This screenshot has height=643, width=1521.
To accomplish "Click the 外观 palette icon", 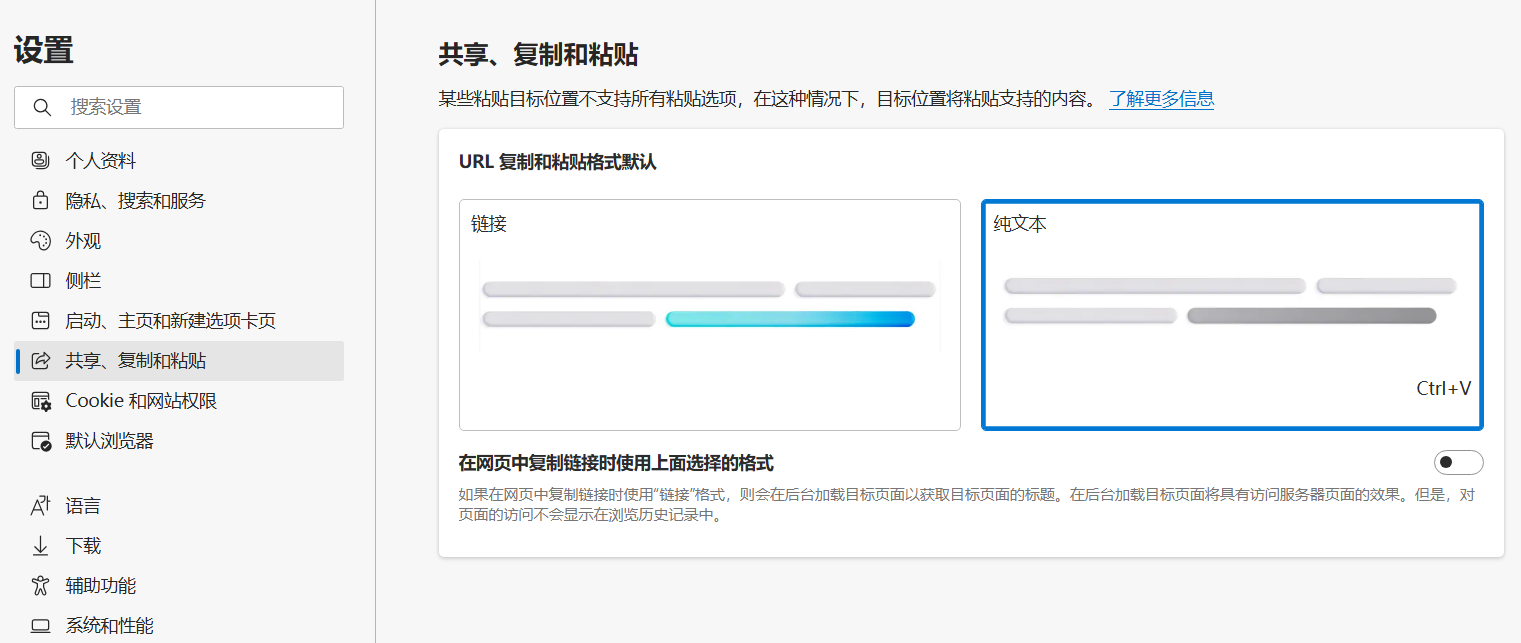I will click(x=40, y=241).
